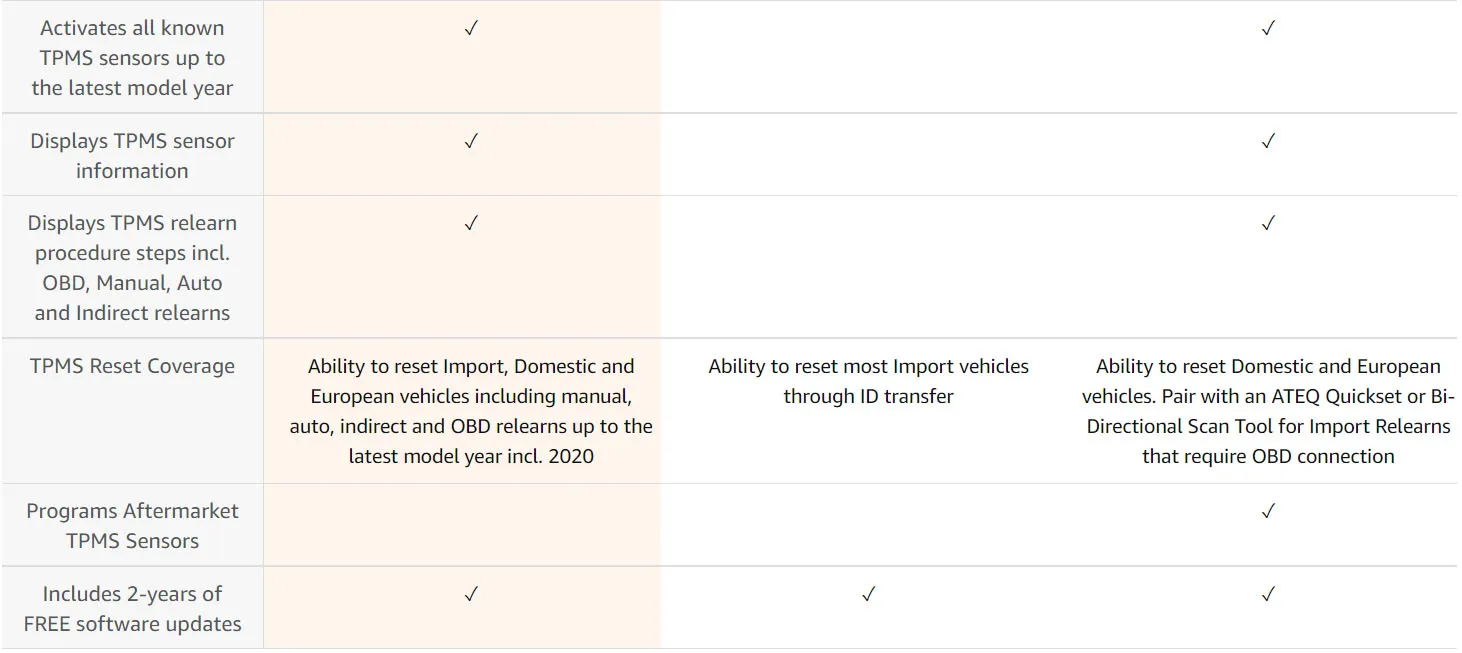The height and width of the screenshot is (653, 1462).
Task: Select 'Programs Aftermarket TPMS Sensors' row label
Action: (x=132, y=526)
